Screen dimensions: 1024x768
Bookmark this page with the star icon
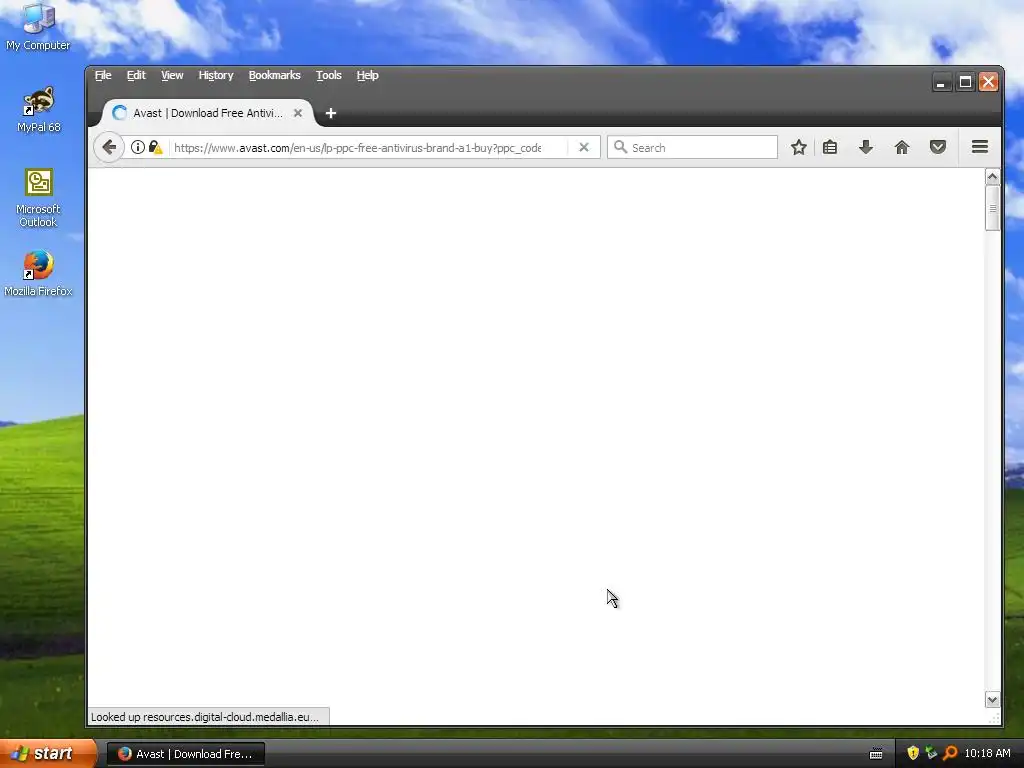(798, 148)
